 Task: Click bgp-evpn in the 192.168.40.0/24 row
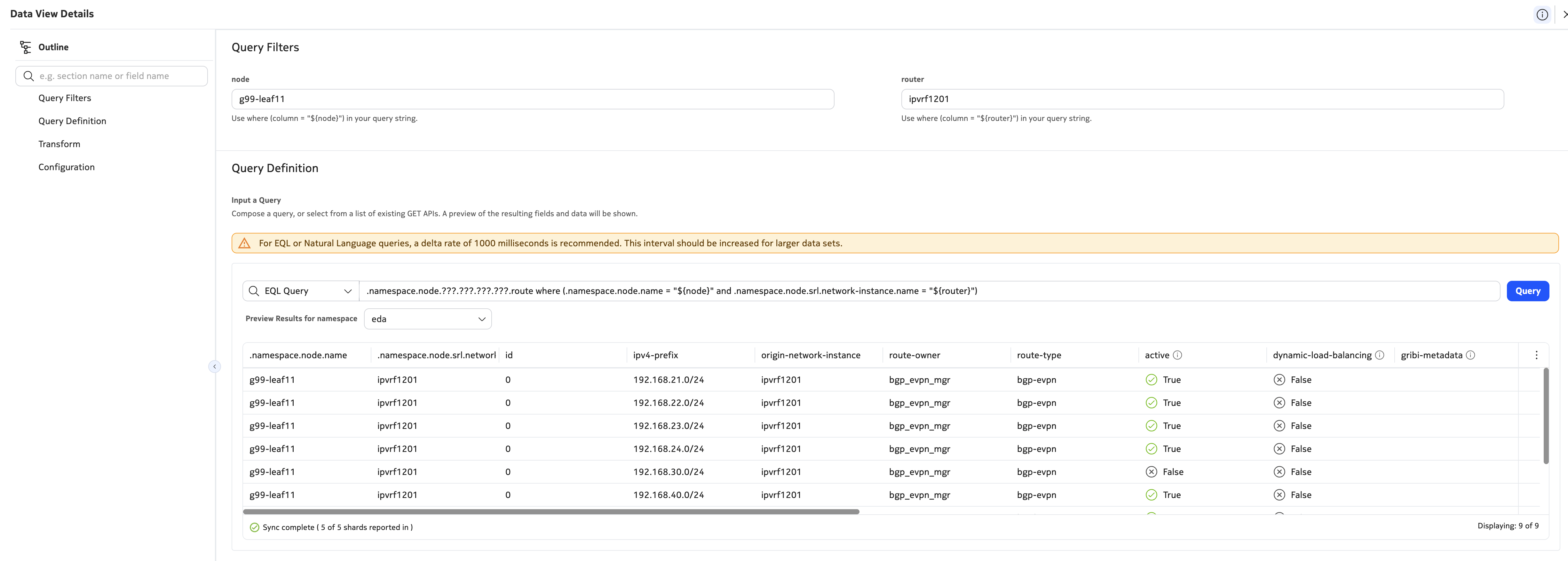pos(1036,495)
